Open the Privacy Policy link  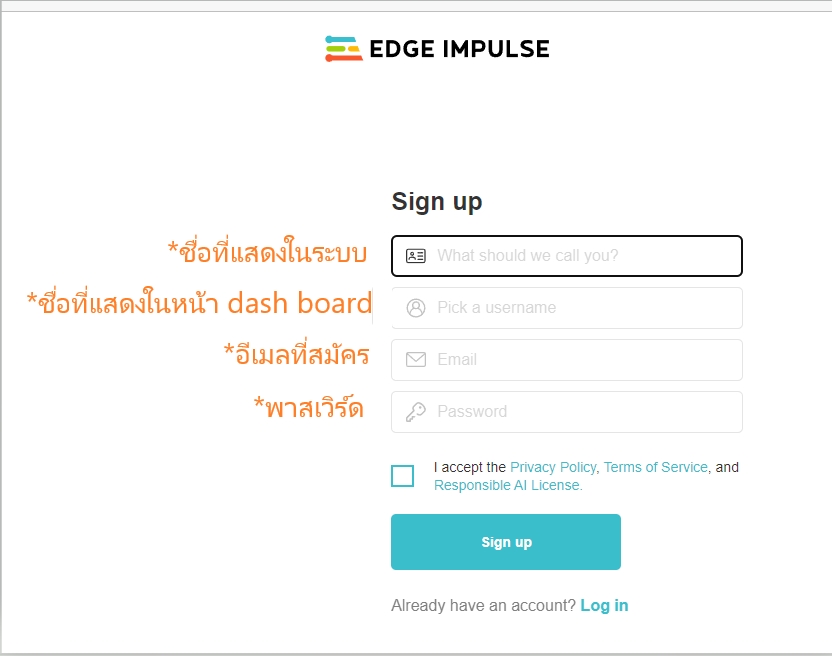click(x=553, y=467)
